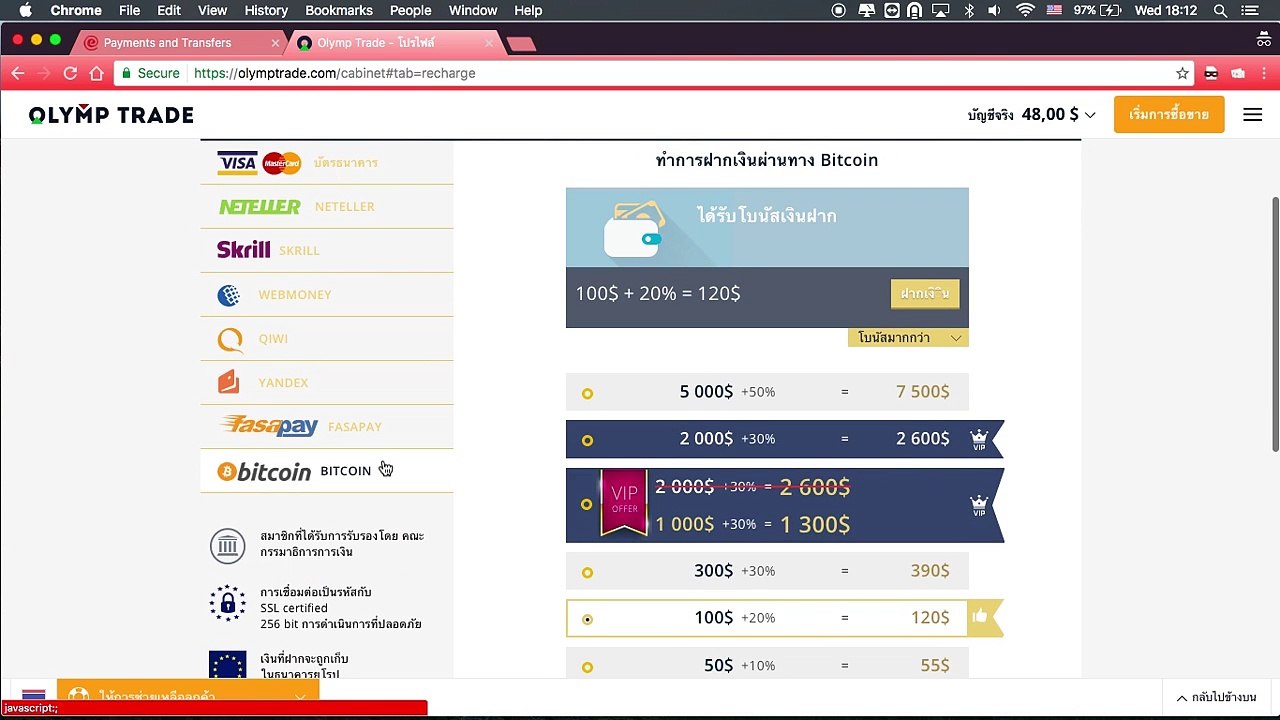
Task: Select the bitcoin logo
Action: [264, 471]
